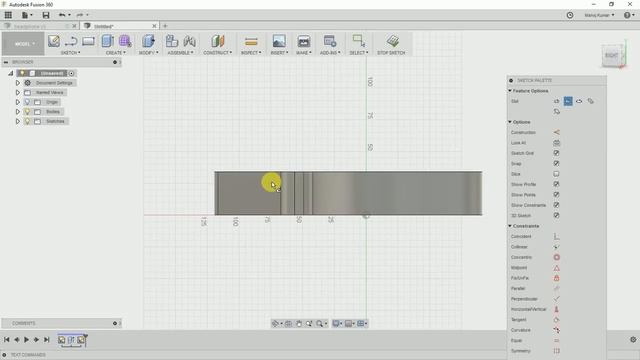This screenshot has width=640, height=360.
Task: Open the CREATE dropdown menu
Action: (x=116, y=53)
